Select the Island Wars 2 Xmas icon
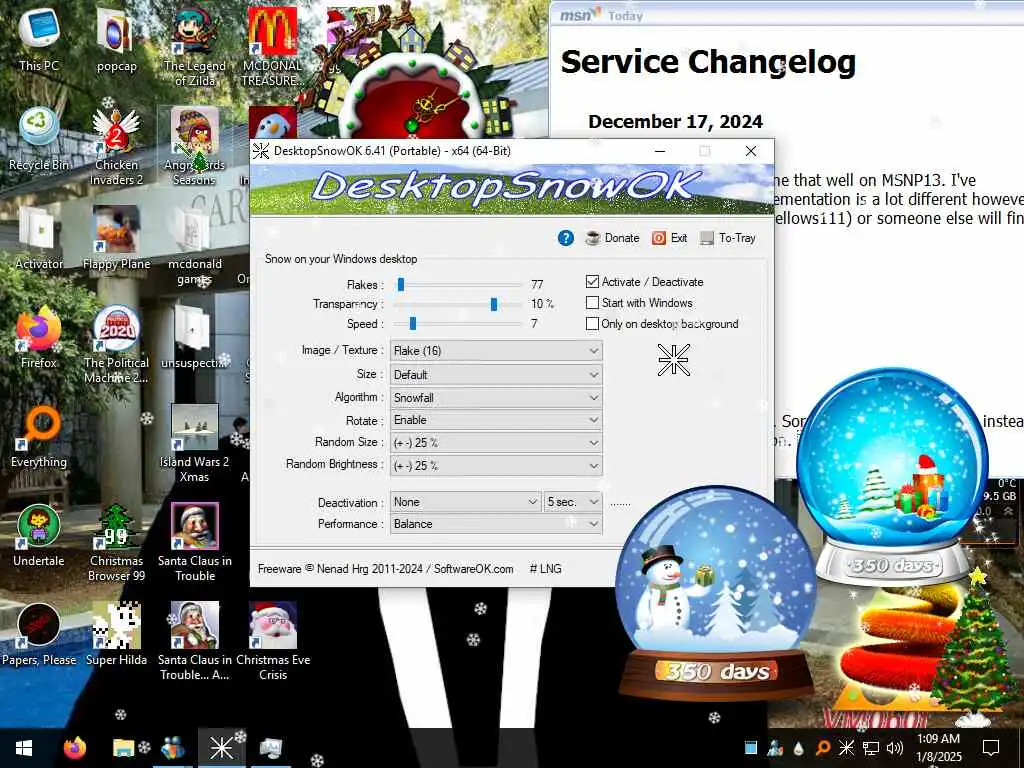 click(195, 443)
